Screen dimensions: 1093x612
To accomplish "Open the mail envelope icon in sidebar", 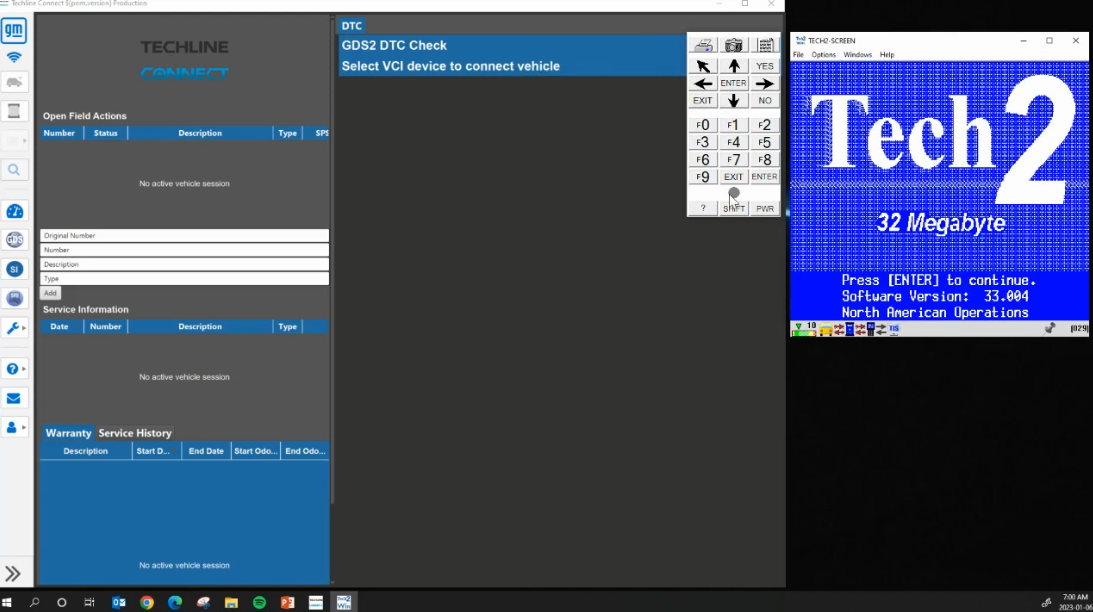I will pos(14,398).
